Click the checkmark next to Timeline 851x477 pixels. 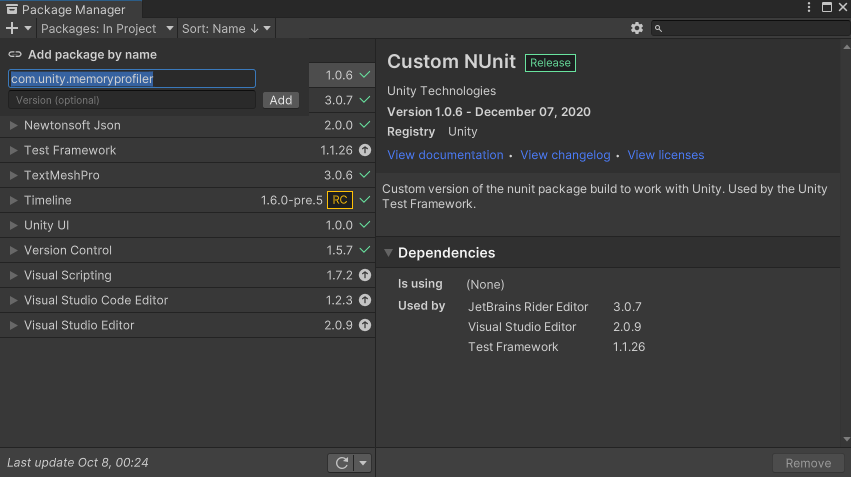(x=365, y=200)
